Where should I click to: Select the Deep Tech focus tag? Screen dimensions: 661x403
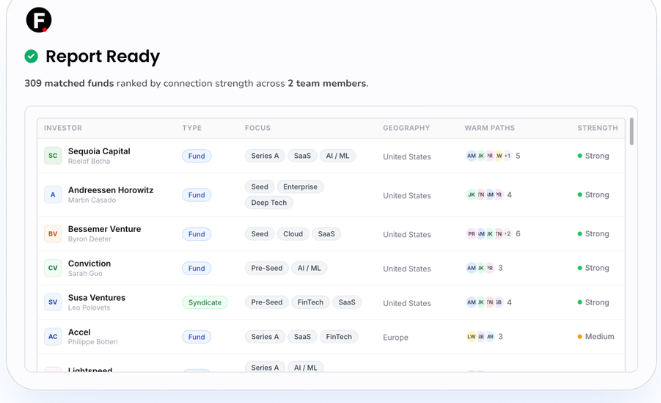click(x=269, y=203)
